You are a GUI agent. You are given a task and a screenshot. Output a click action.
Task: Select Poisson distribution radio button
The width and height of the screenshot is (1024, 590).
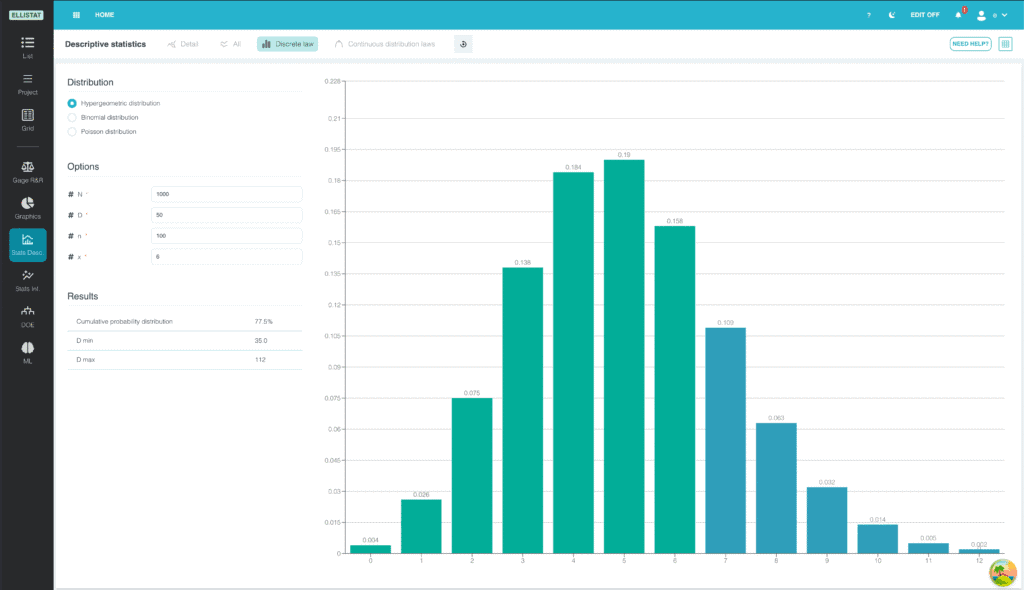coord(72,131)
